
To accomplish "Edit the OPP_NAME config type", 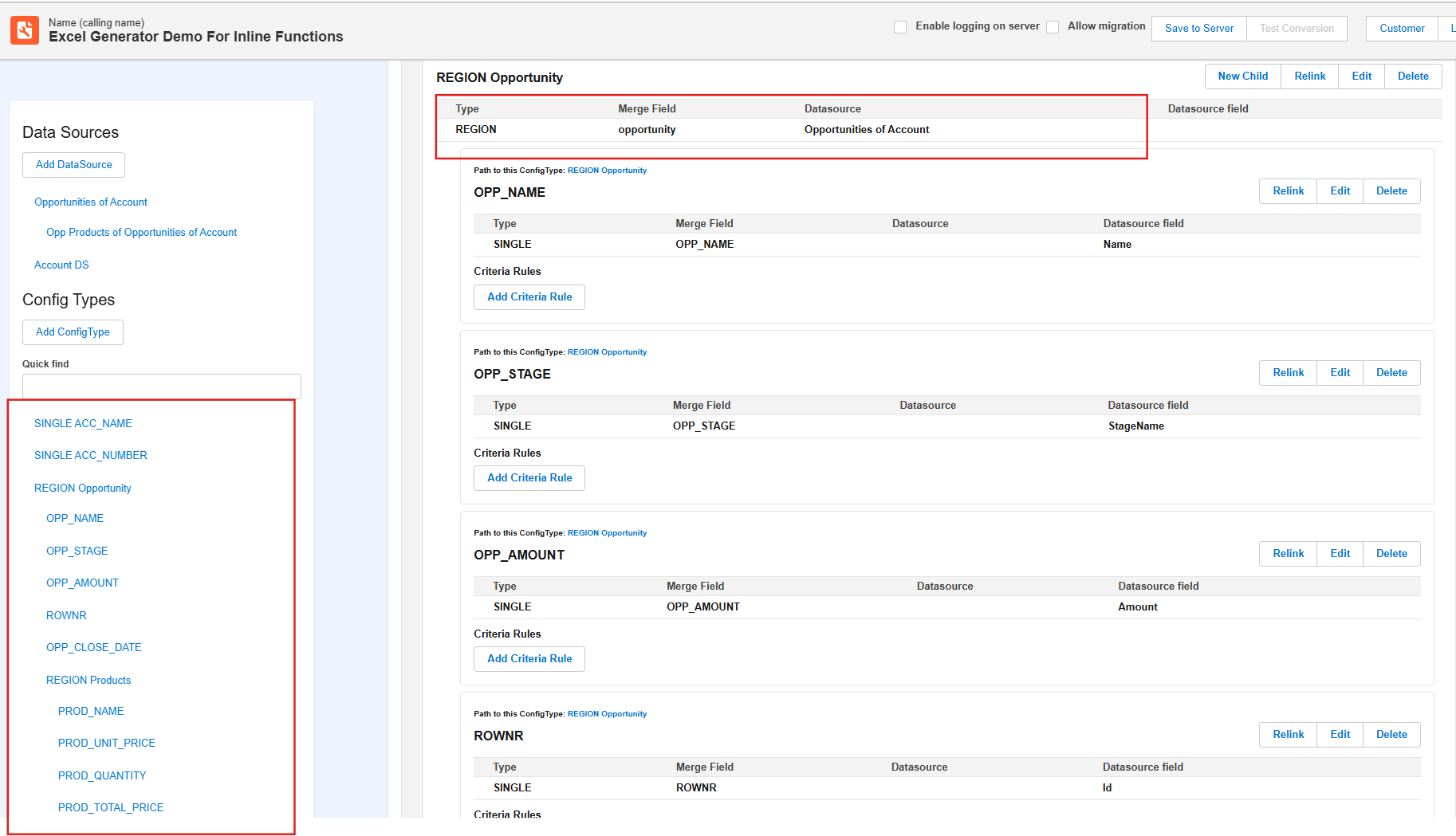I will 1340,191.
